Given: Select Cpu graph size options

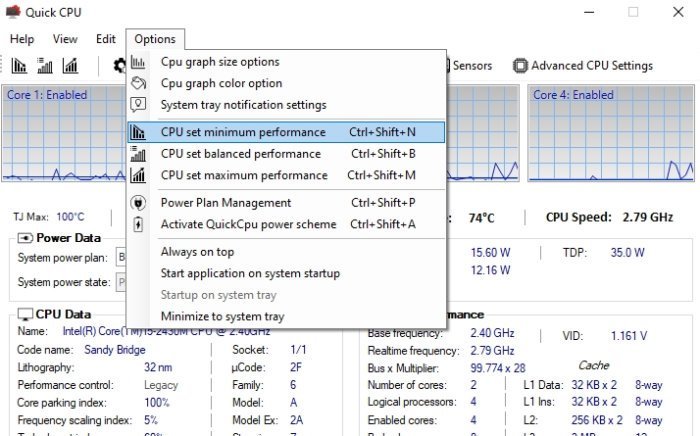Looking at the screenshot, I should pos(286,62).
